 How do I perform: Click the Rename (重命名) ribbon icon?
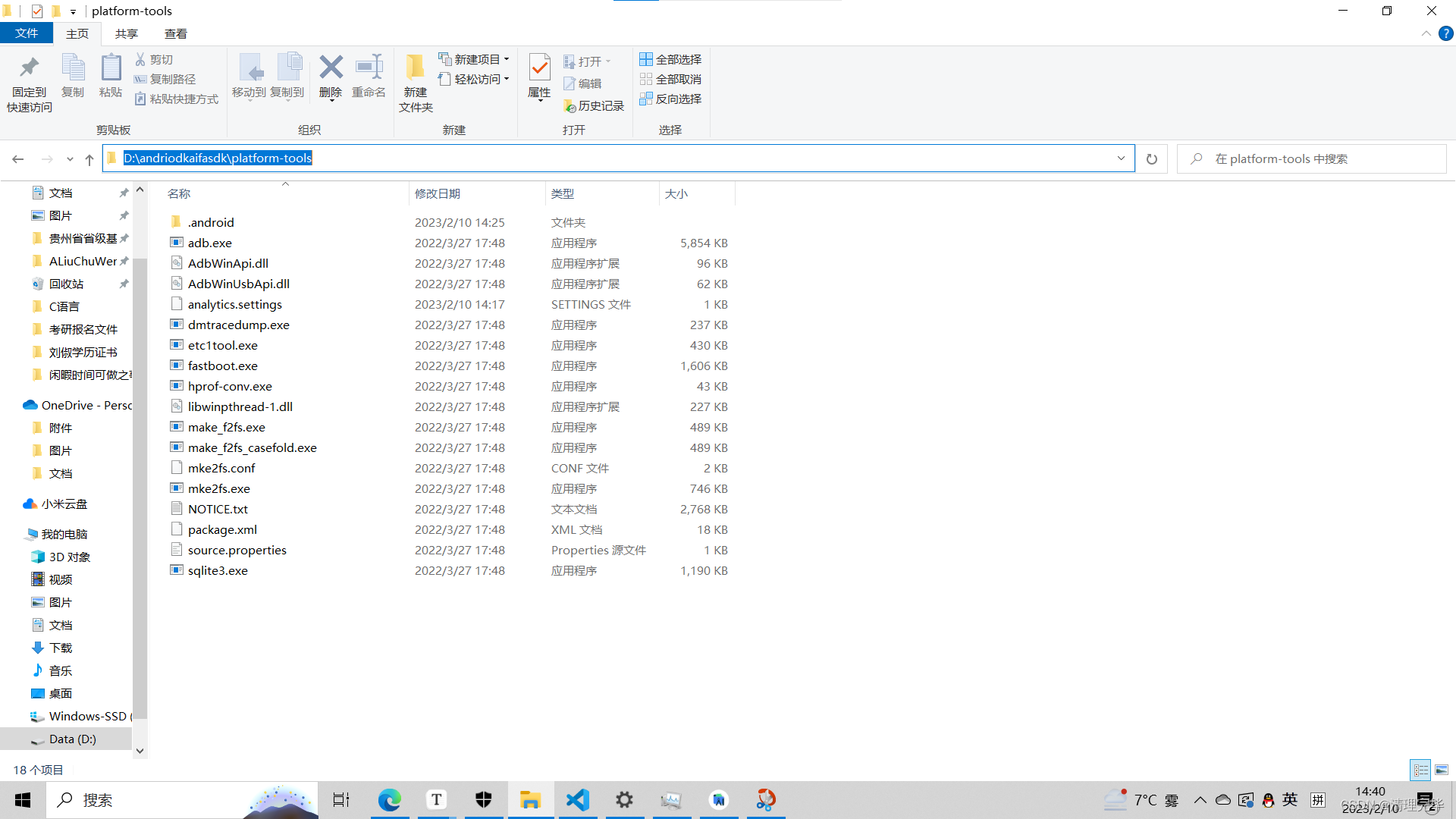369,68
